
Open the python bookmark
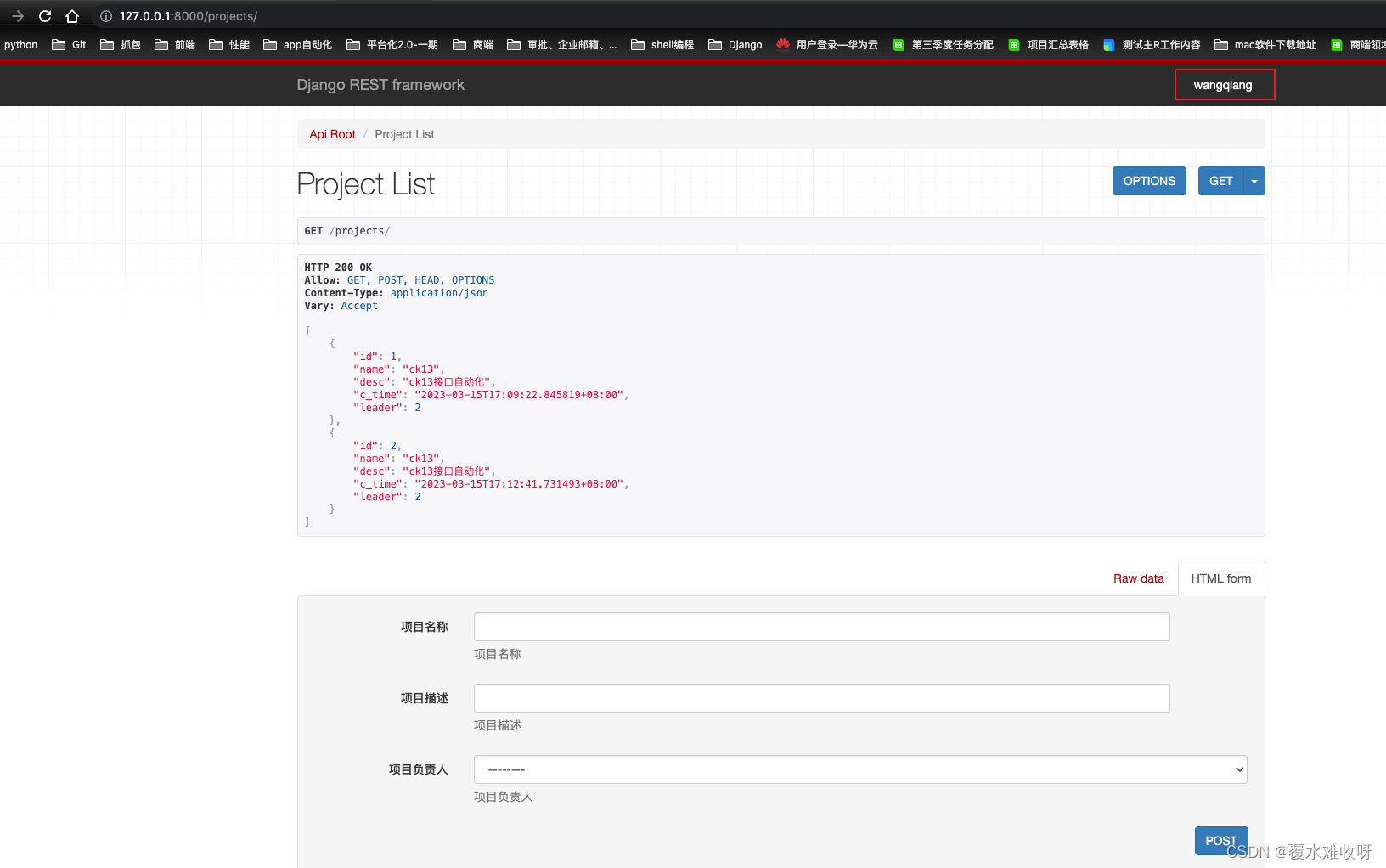coord(21,45)
